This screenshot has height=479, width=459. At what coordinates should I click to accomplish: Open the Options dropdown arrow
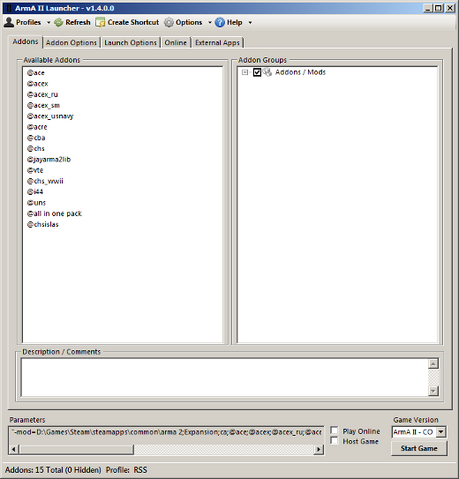[x=210, y=23]
